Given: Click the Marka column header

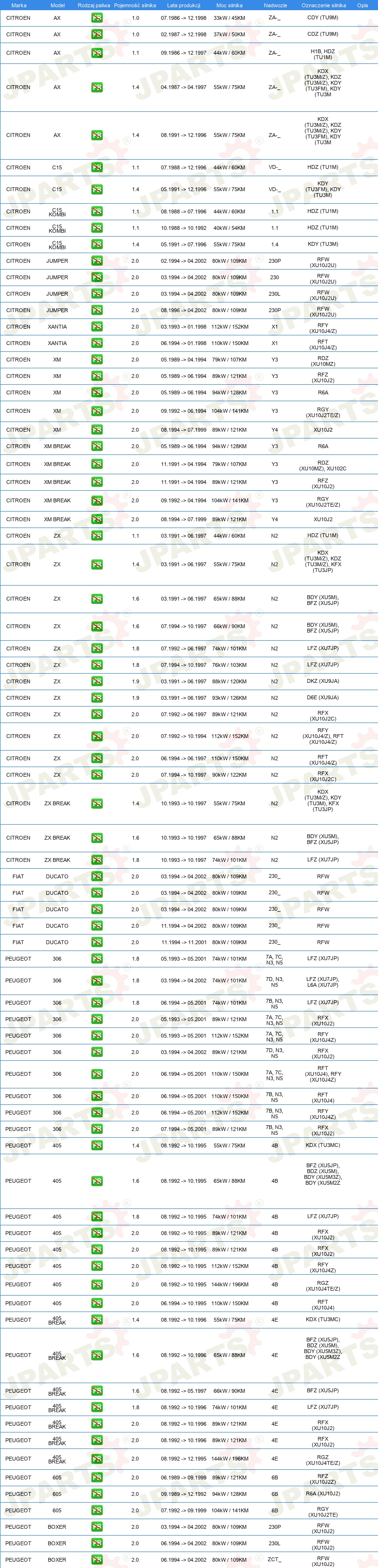Looking at the screenshot, I should (x=19, y=5).
